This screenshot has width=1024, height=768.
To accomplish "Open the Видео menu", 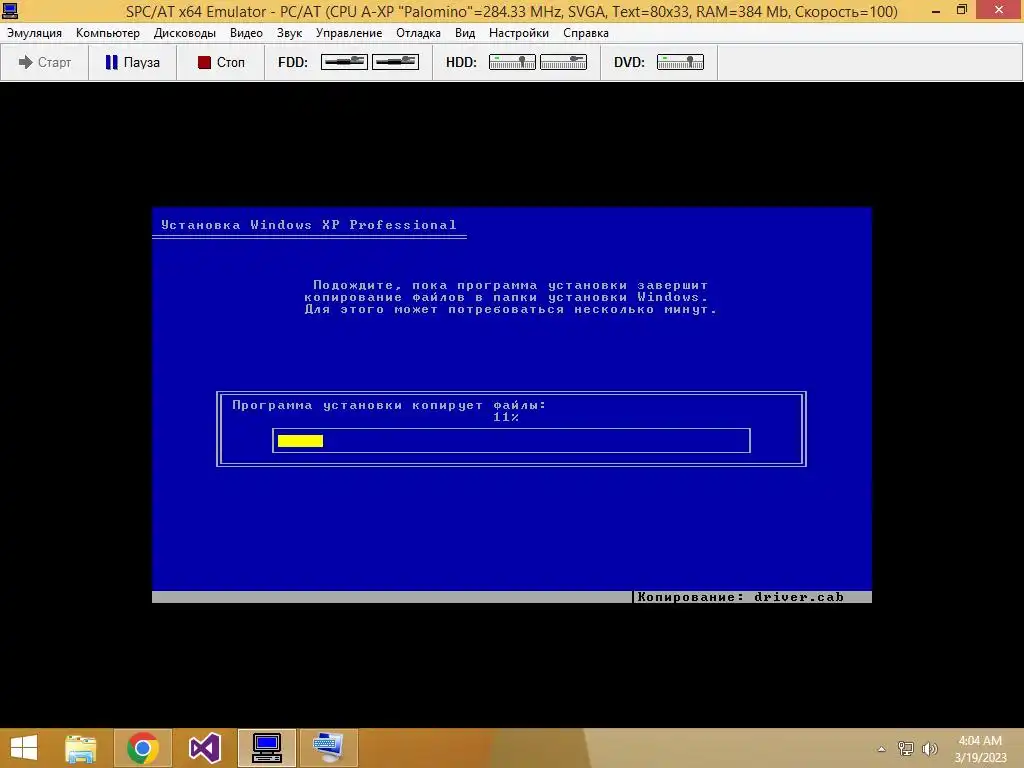I will pyautogui.click(x=246, y=33).
